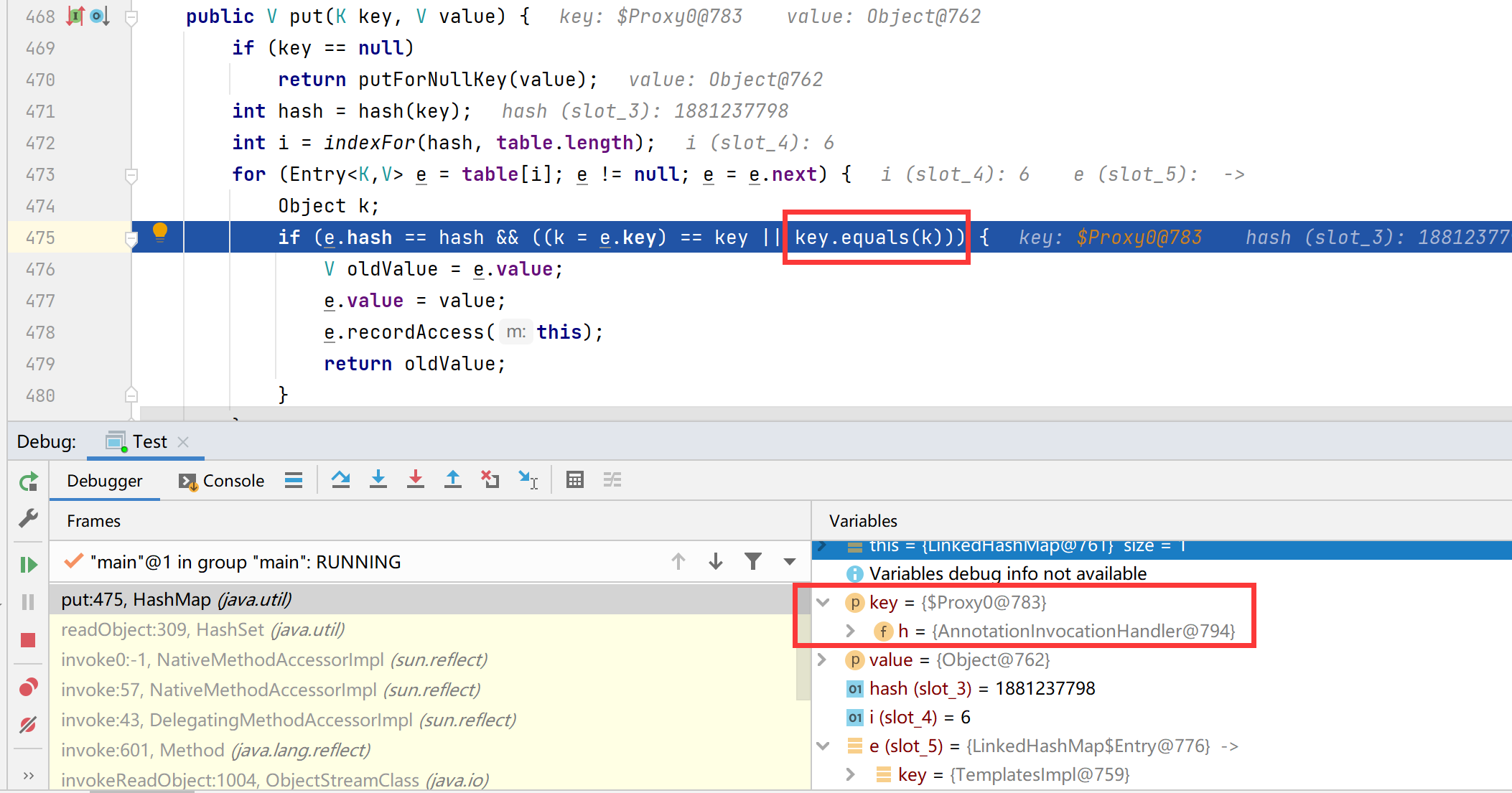Stop the debug session
Viewport: 1512px width, 793px height.
pyautogui.click(x=28, y=639)
